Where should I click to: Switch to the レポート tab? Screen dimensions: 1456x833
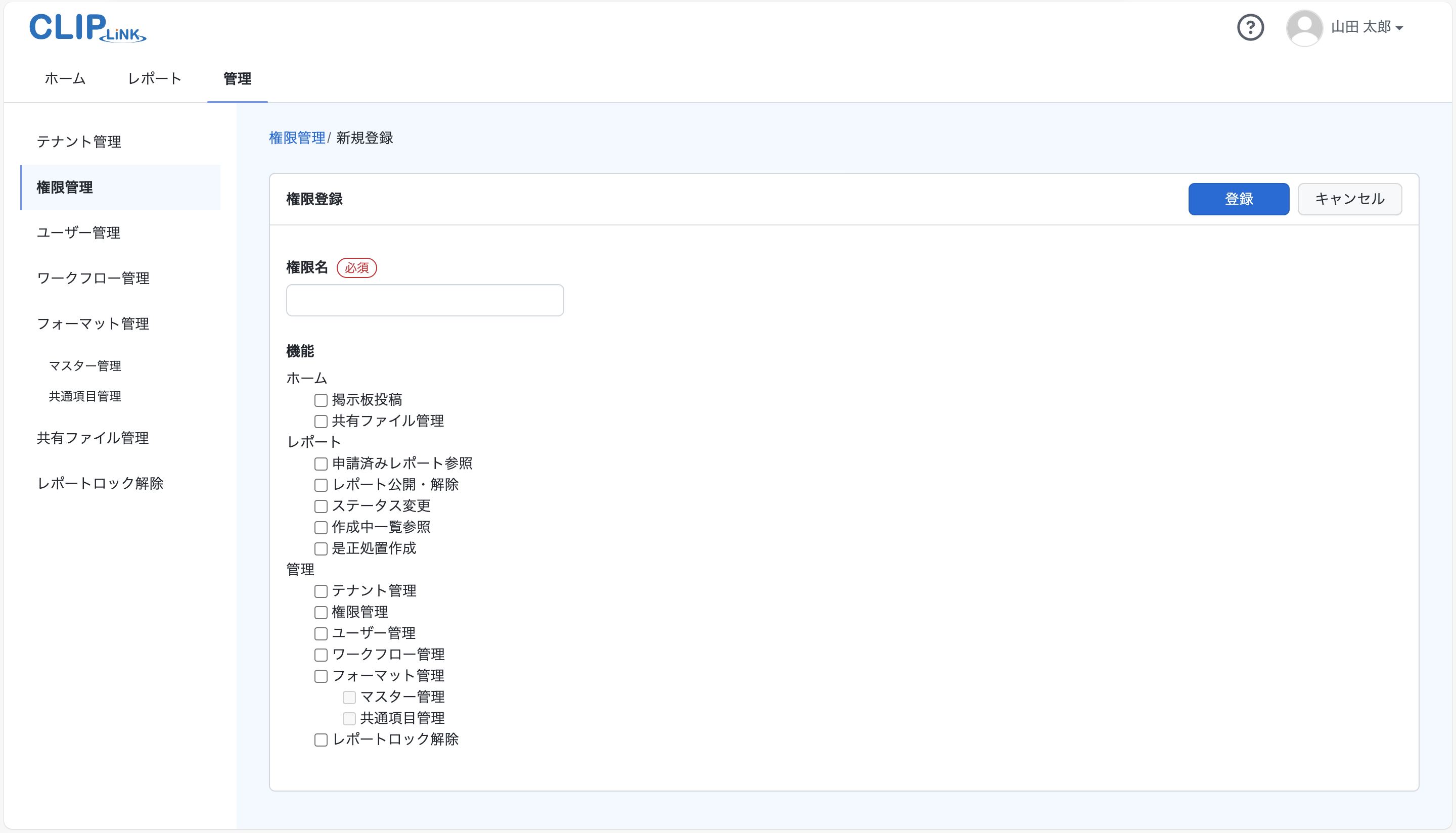(x=154, y=79)
